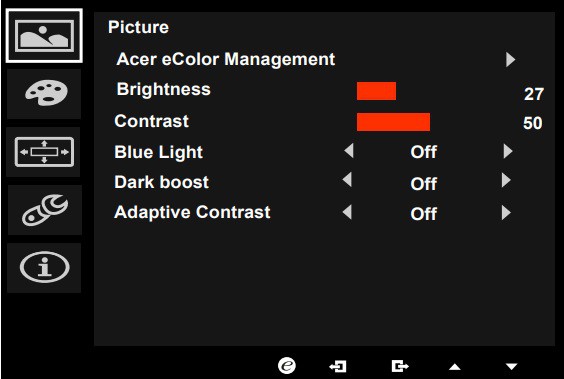Click the eColor 'e' icon at bottom
564x379 pixels.
click(287, 366)
